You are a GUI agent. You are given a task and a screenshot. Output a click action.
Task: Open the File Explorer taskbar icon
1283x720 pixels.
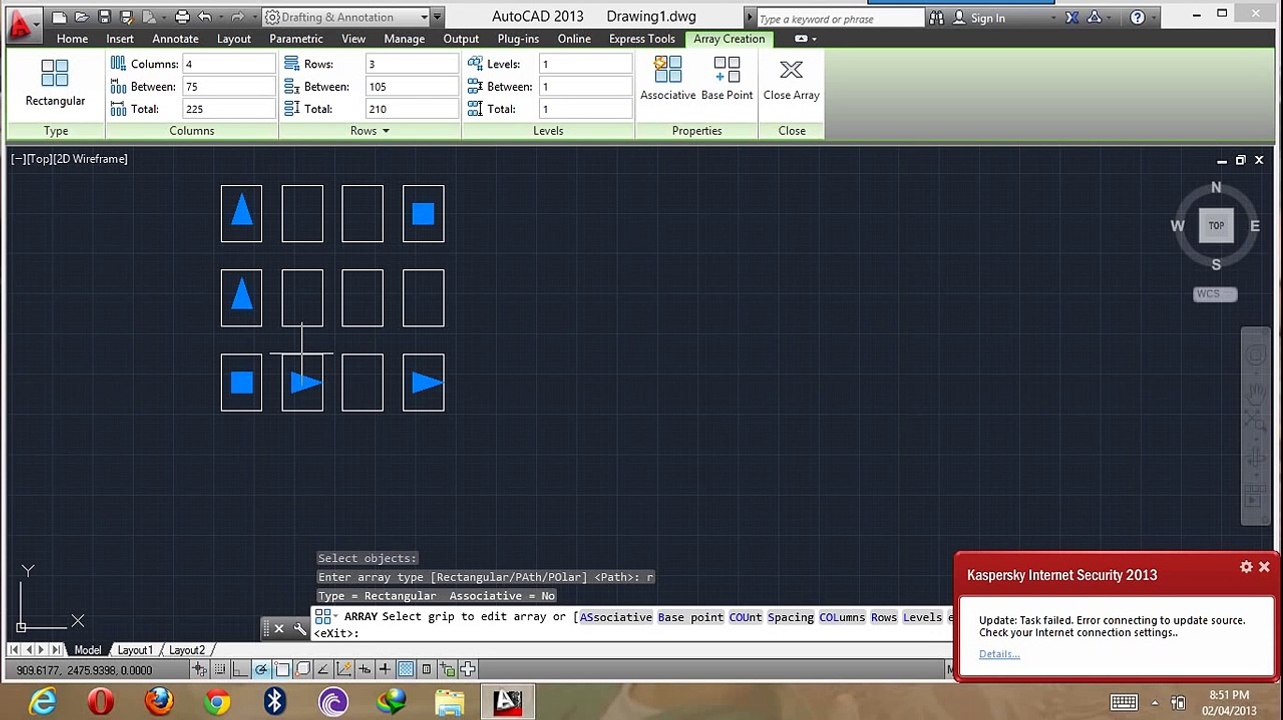point(449,702)
